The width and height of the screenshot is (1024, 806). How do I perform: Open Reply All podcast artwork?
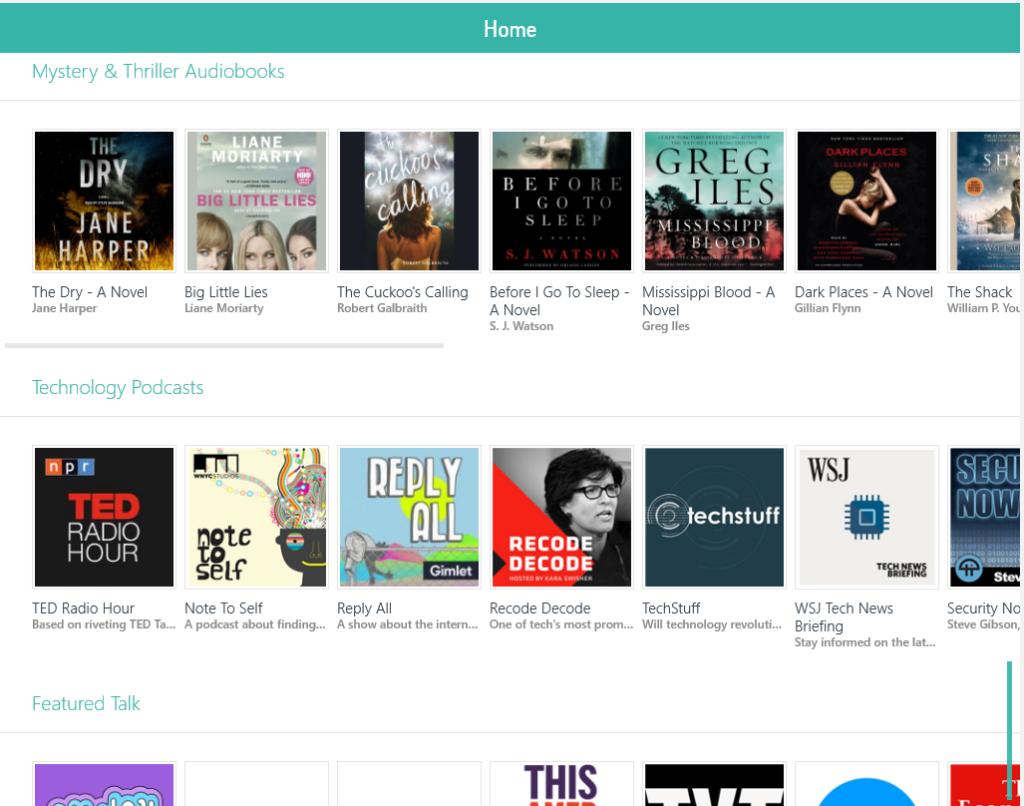click(409, 517)
